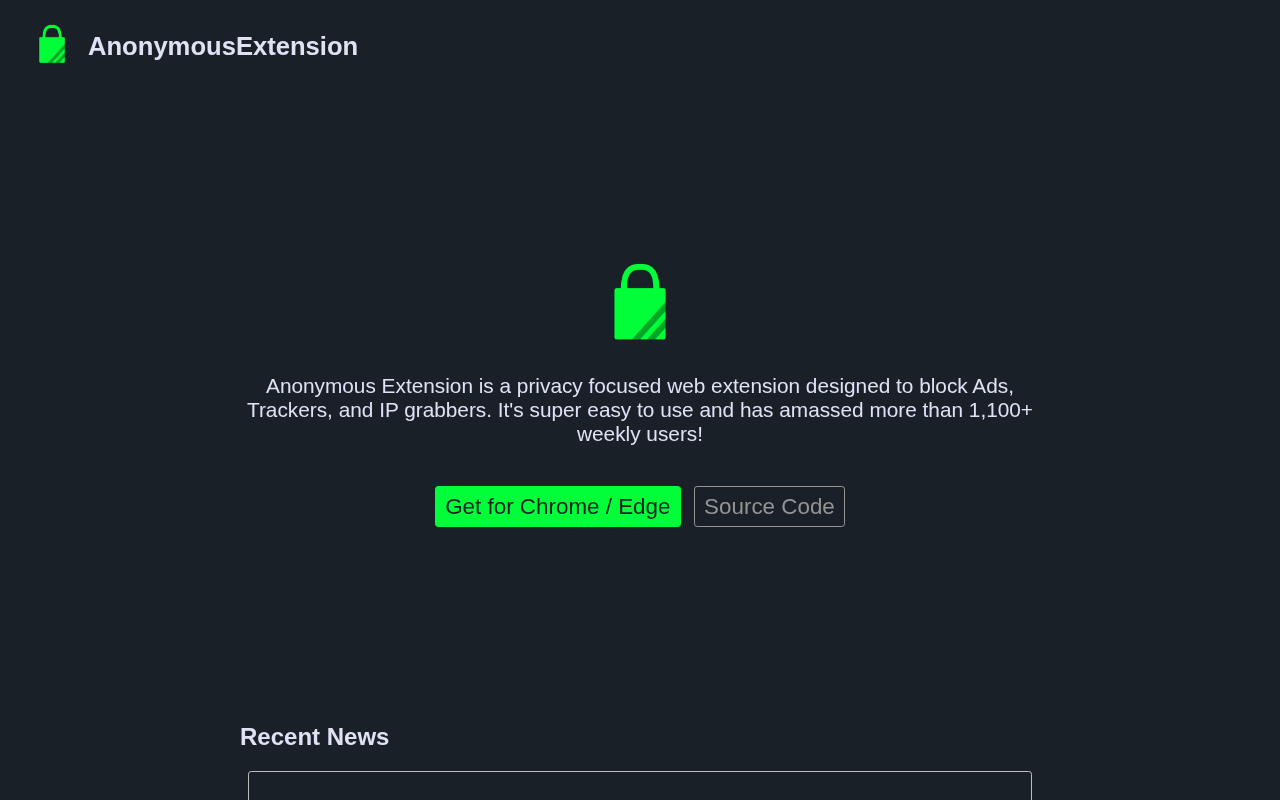Open the news card under Recent News
Screen dimensions: 1280x800
(640, 785)
